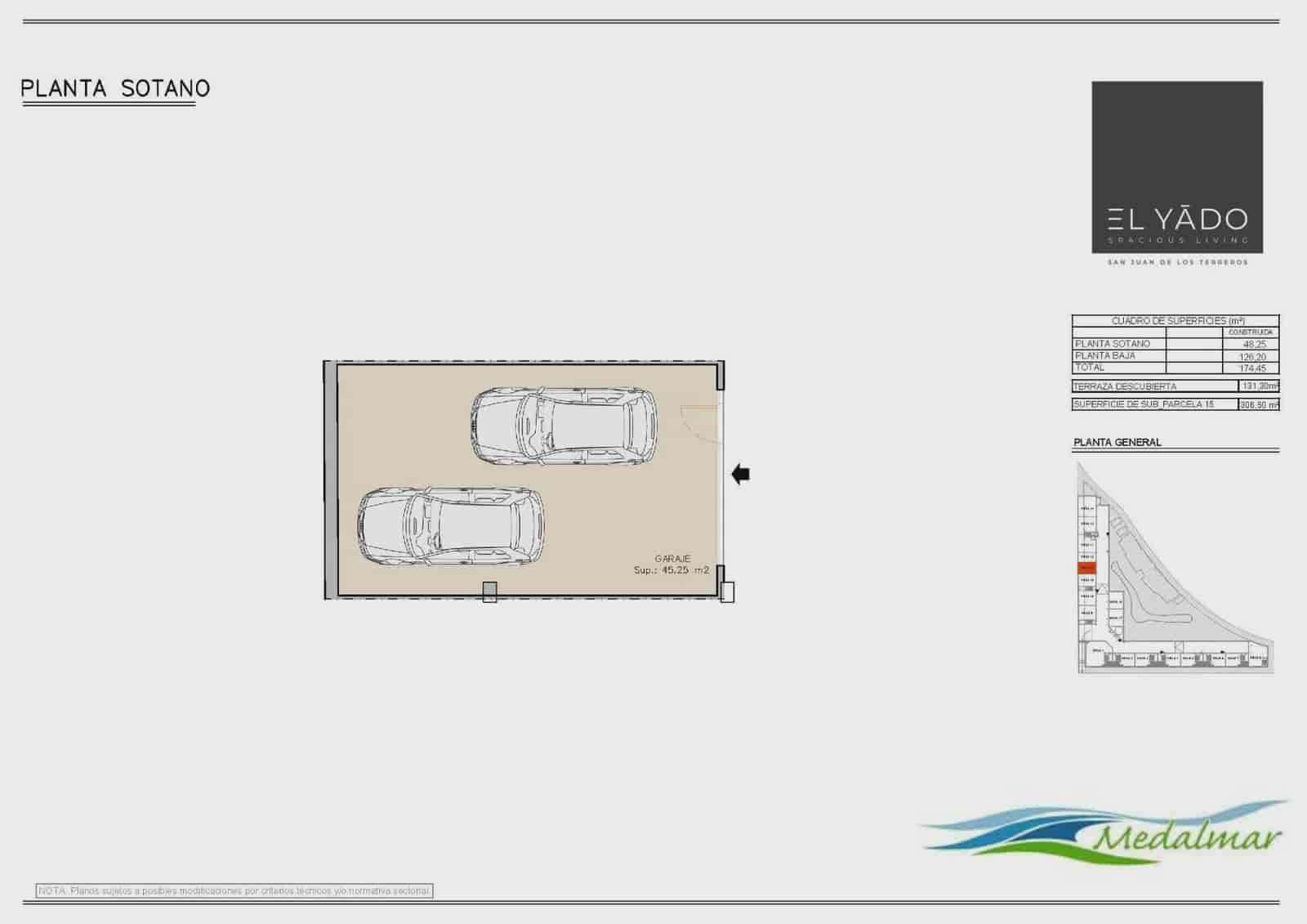Image resolution: width=1307 pixels, height=924 pixels.
Task: Click the PLANTA GENERAL heading
Action: (1117, 442)
